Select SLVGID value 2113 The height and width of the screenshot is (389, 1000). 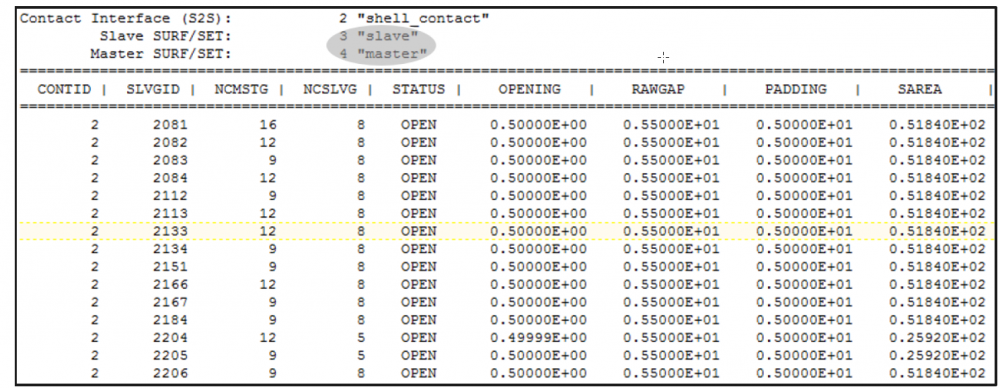click(170, 213)
